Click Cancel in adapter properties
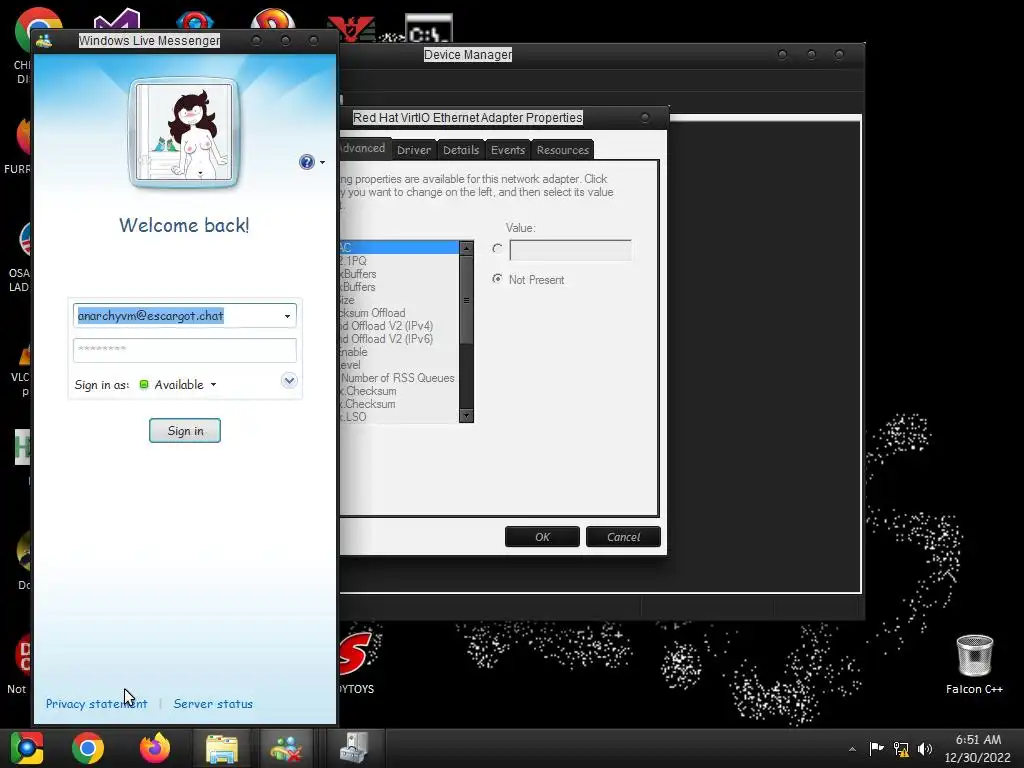 [623, 537]
